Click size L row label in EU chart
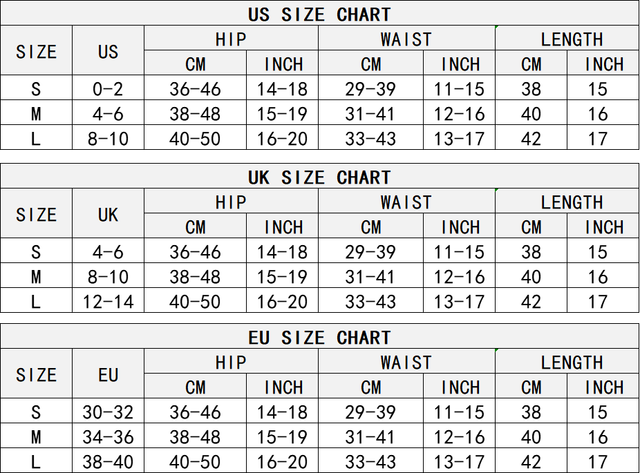 tap(37, 461)
